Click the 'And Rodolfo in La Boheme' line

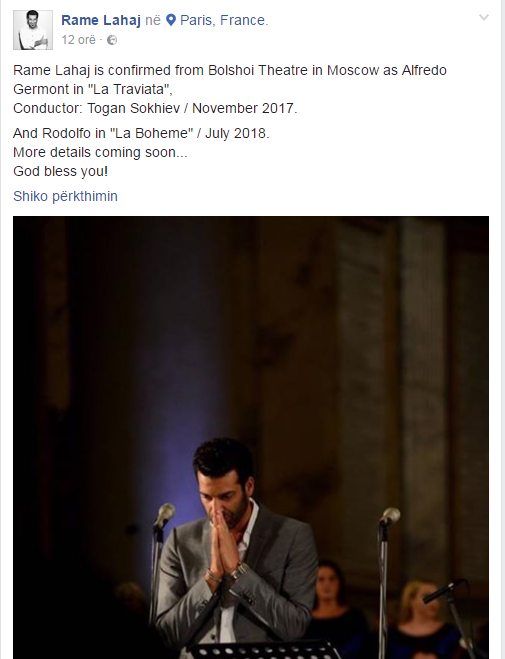click(x=141, y=133)
